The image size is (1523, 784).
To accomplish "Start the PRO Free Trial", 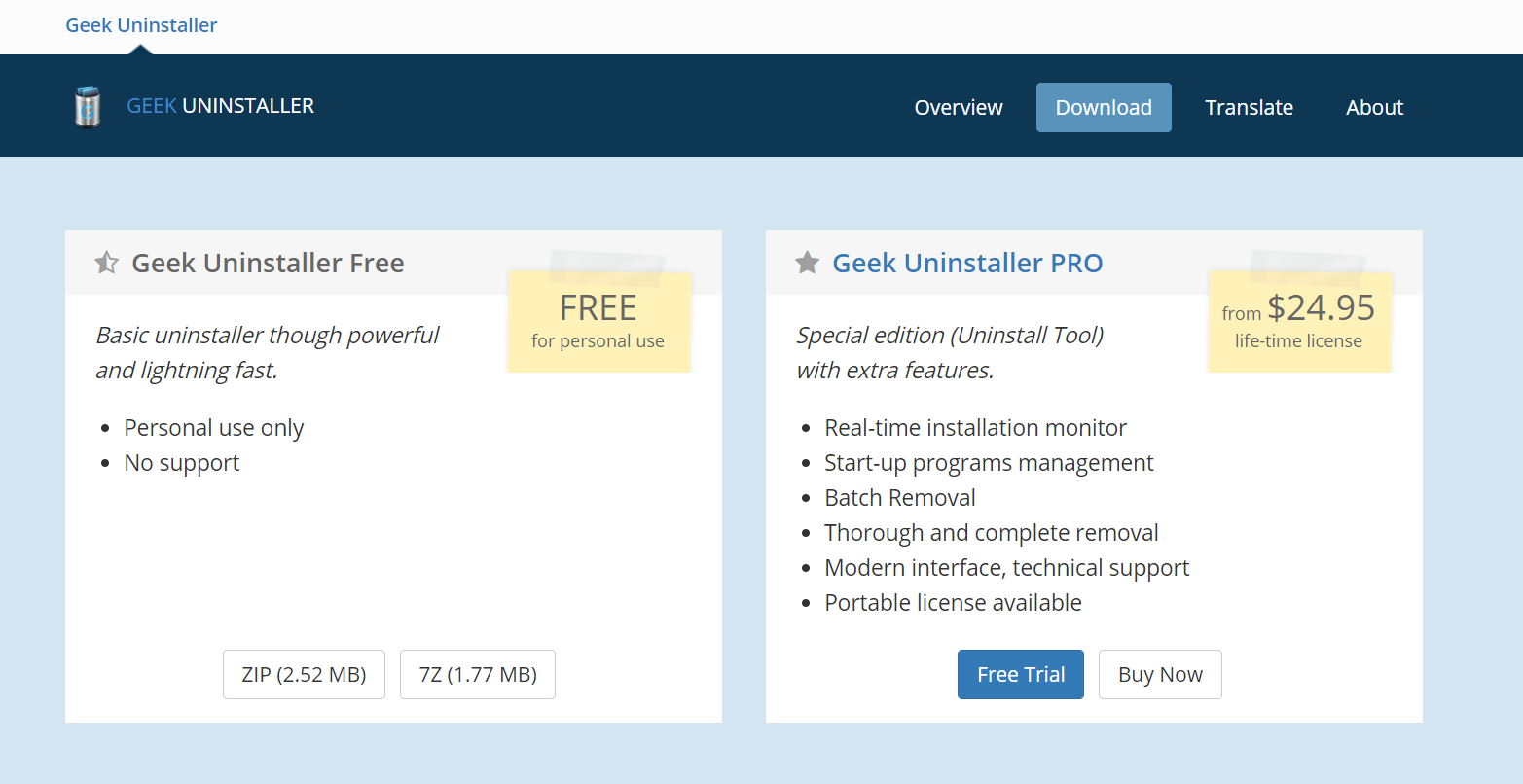I will point(1021,674).
